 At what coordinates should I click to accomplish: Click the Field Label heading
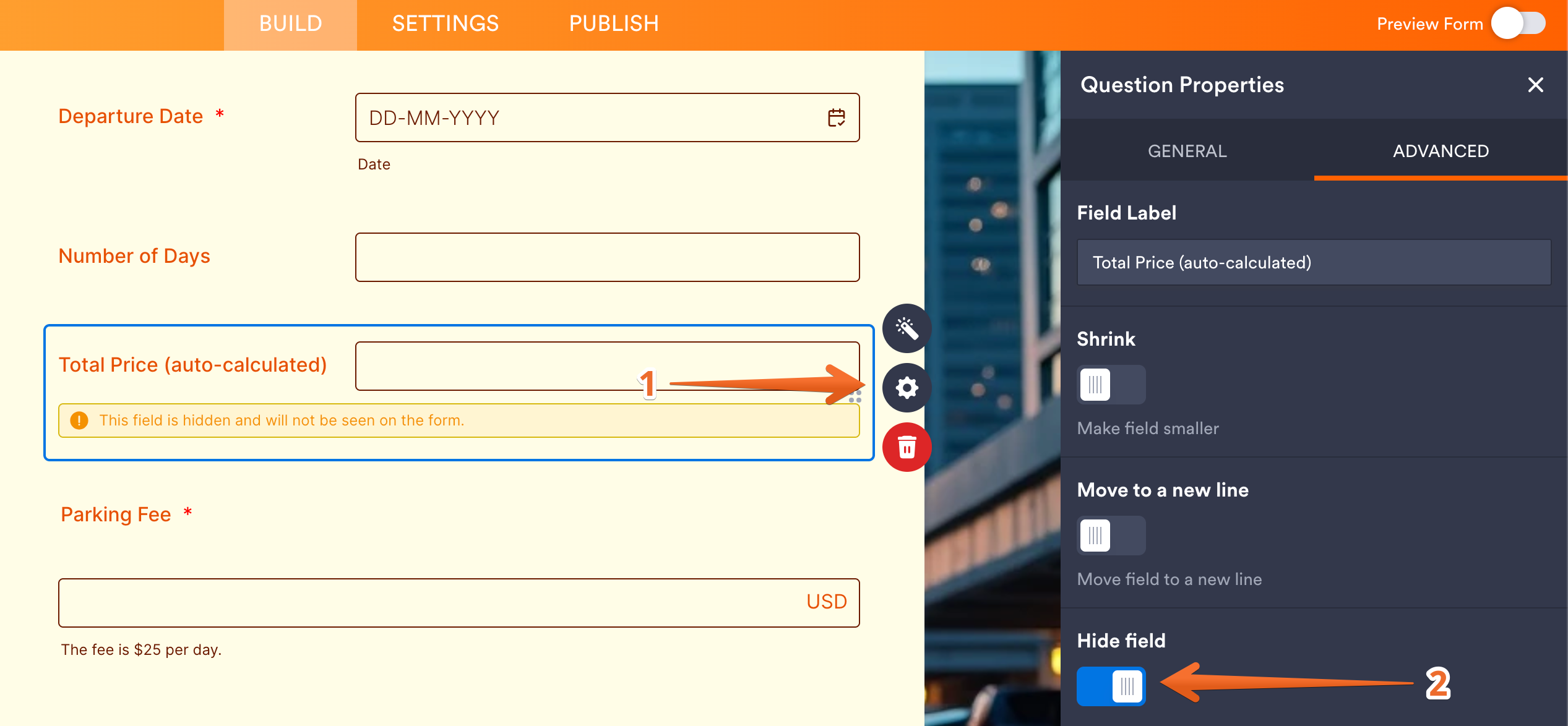(x=1126, y=213)
